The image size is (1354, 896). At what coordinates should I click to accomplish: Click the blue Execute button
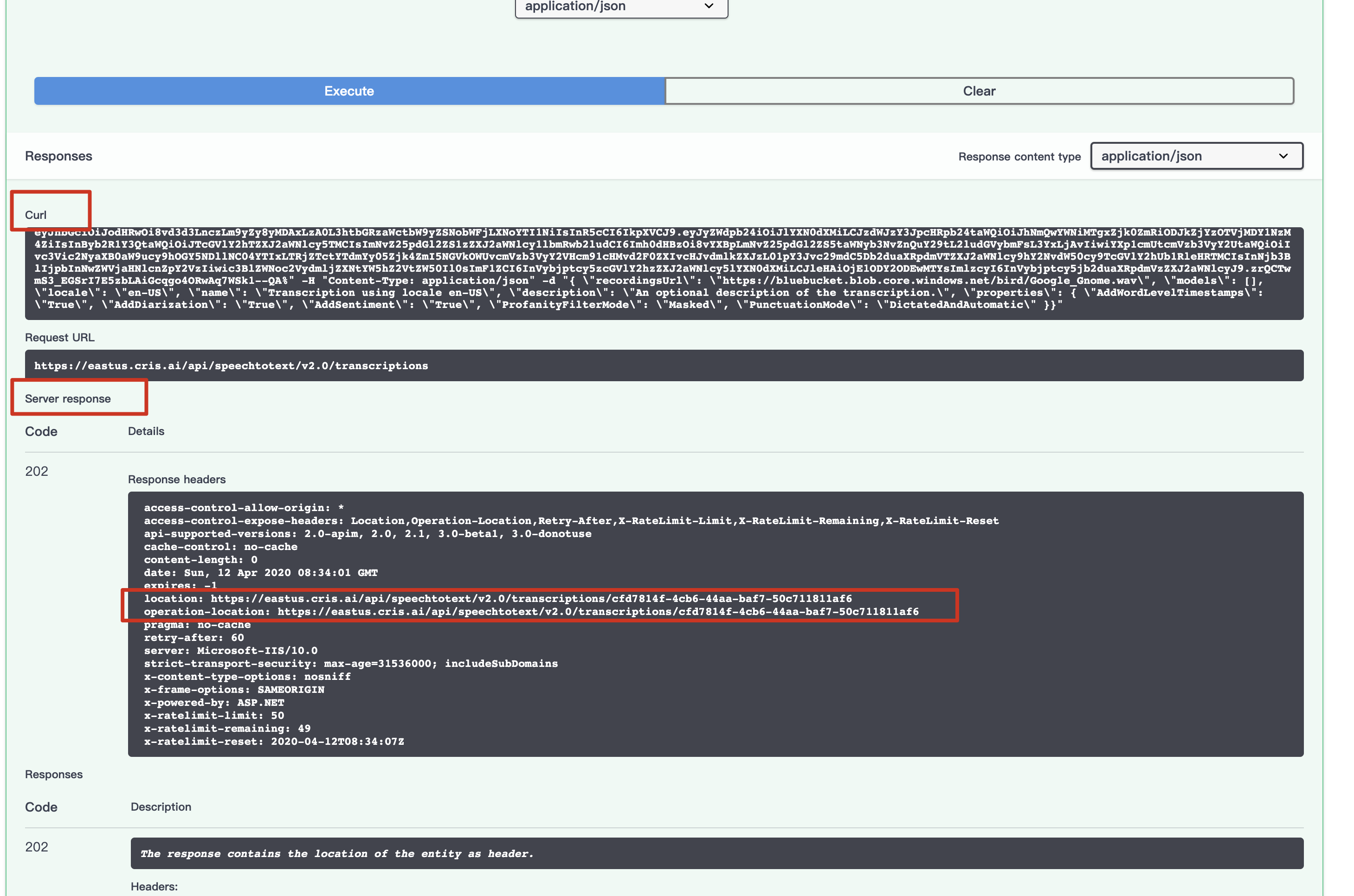point(349,91)
